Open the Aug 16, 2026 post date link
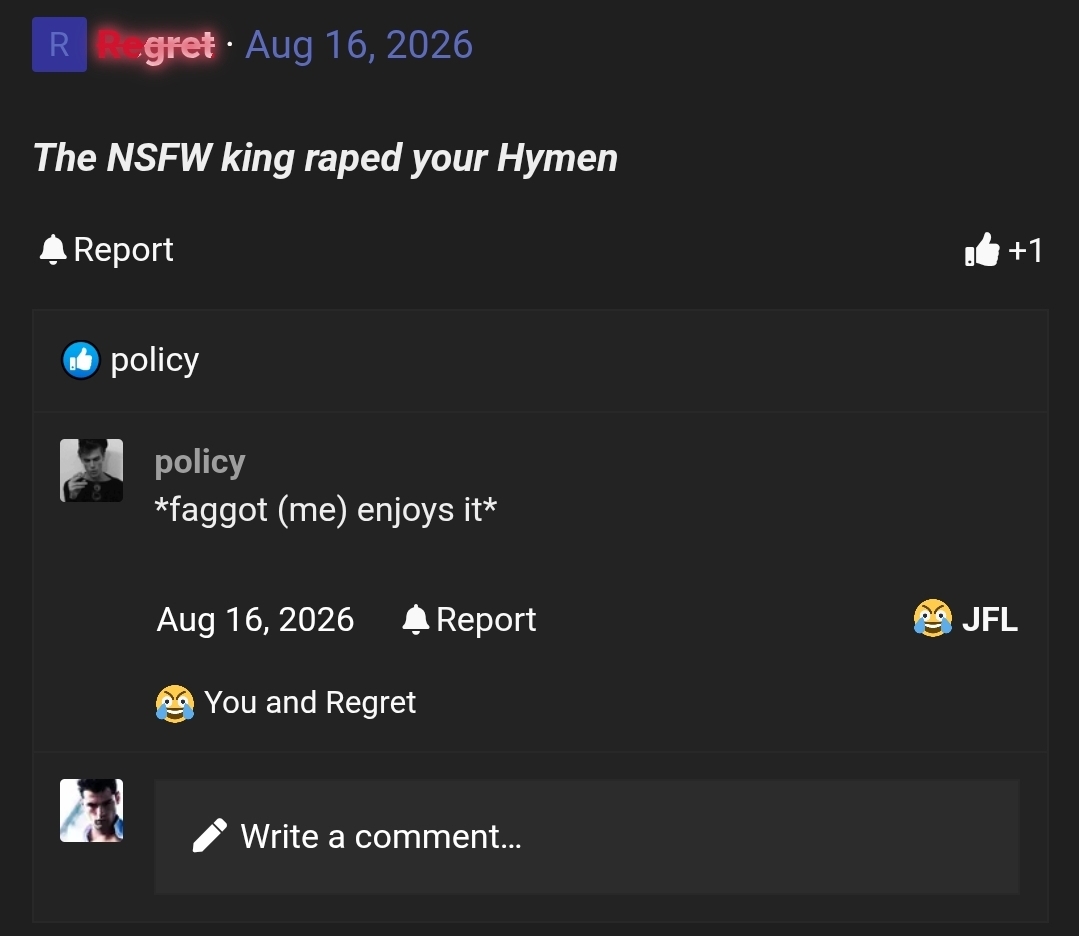Viewport: 1079px width, 936px height. click(359, 45)
